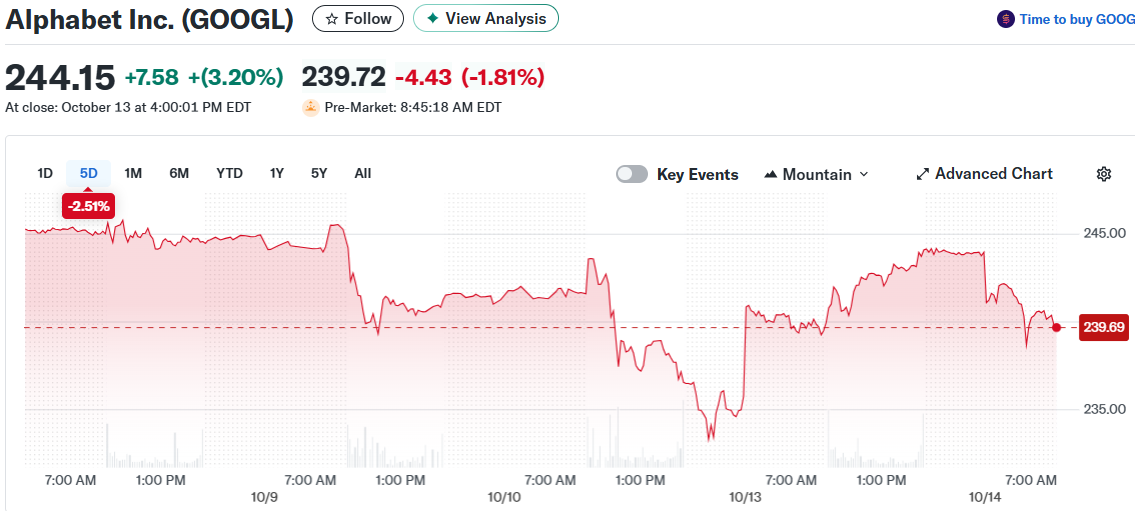The image size is (1135, 511).
Task: Open chart settings gear icon
Action: (x=1104, y=174)
